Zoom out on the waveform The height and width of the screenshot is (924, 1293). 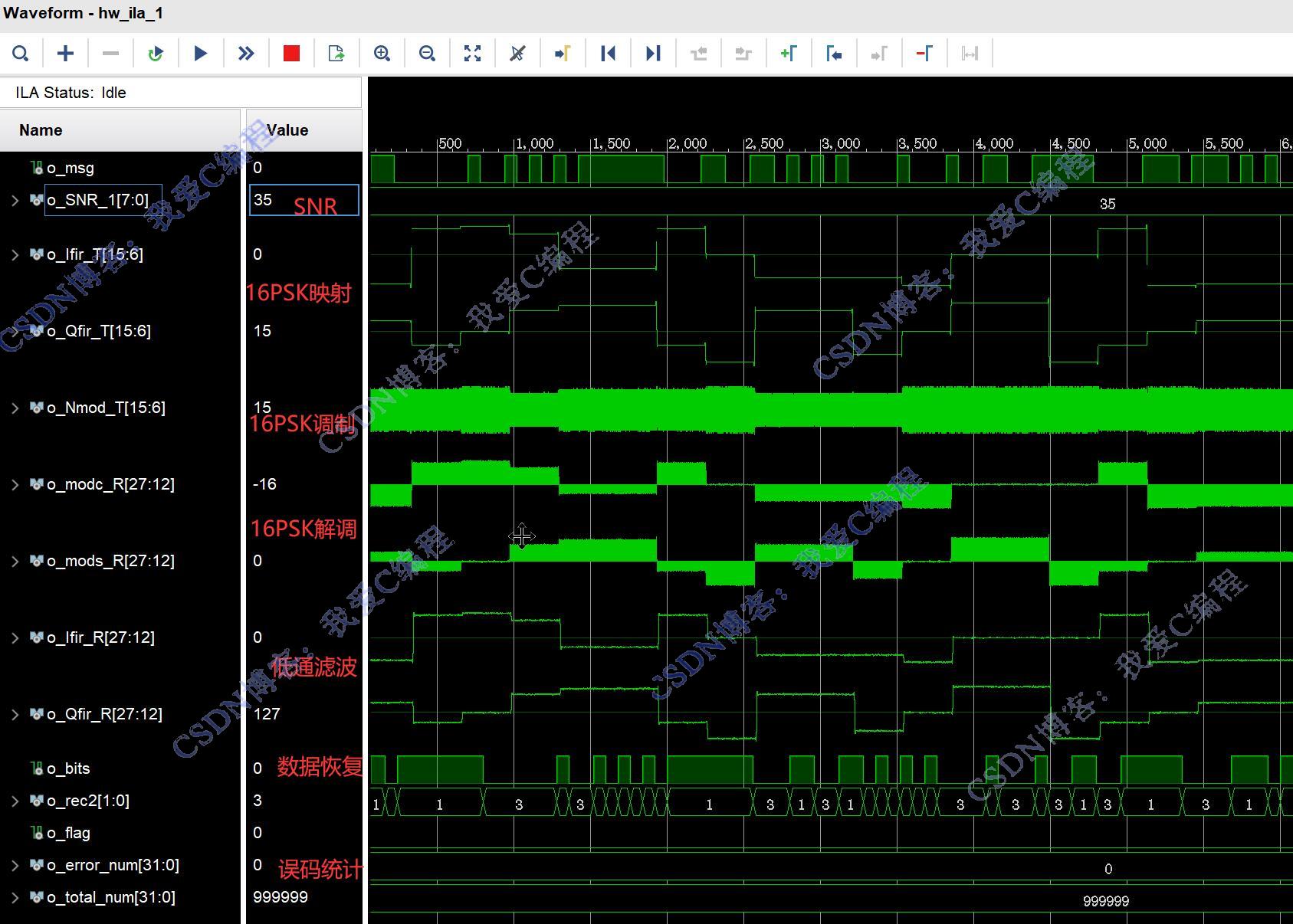[x=427, y=54]
